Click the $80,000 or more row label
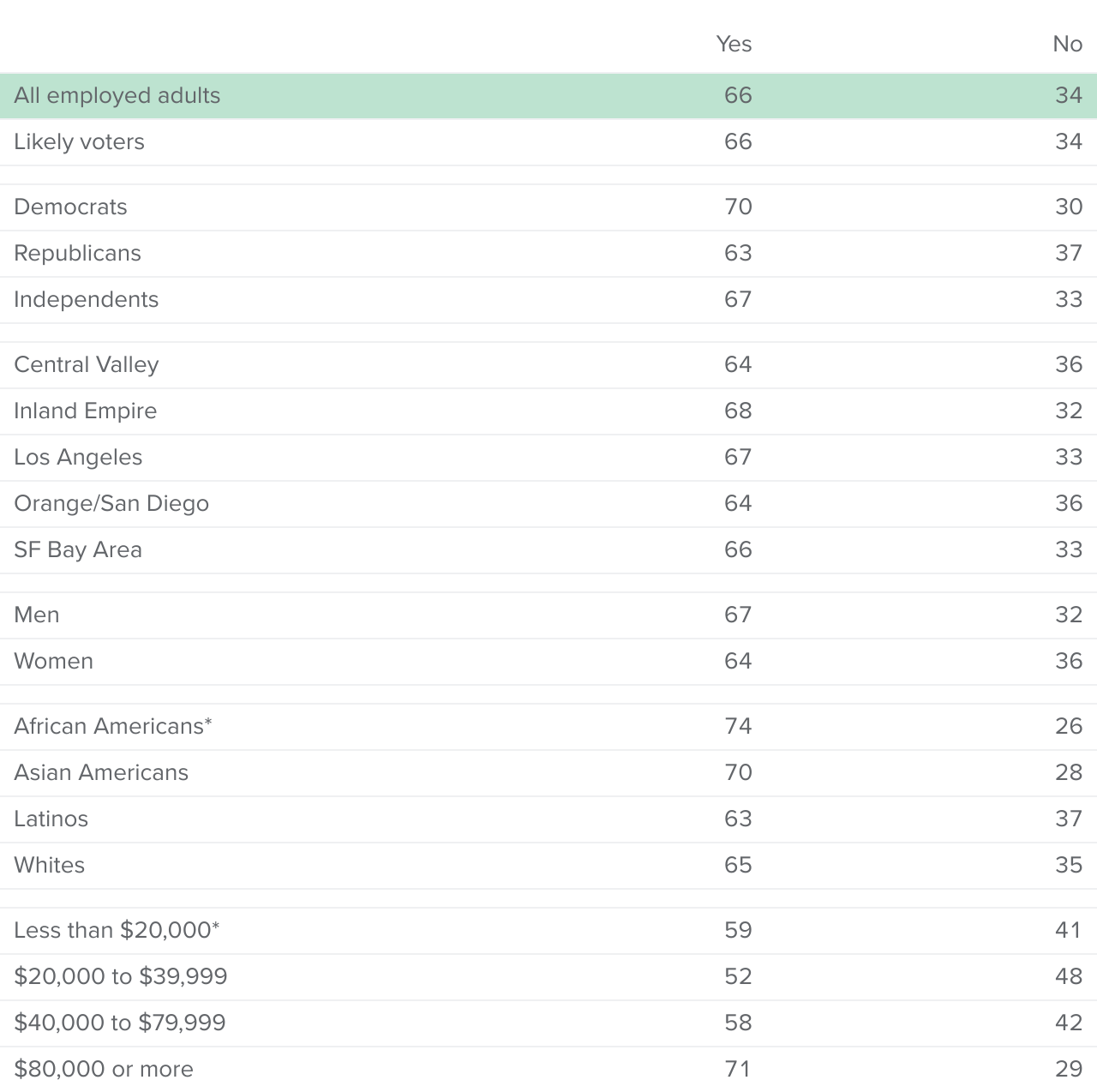Image resolution: width=1097 pixels, height=1092 pixels. (x=104, y=1069)
